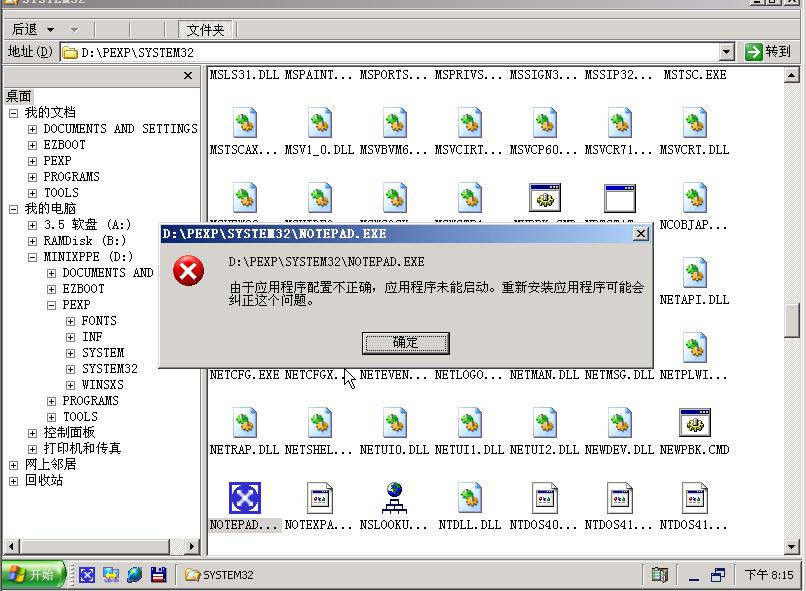
Task: Expand the RAMDisk (B:) node
Action: click(32, 241)
